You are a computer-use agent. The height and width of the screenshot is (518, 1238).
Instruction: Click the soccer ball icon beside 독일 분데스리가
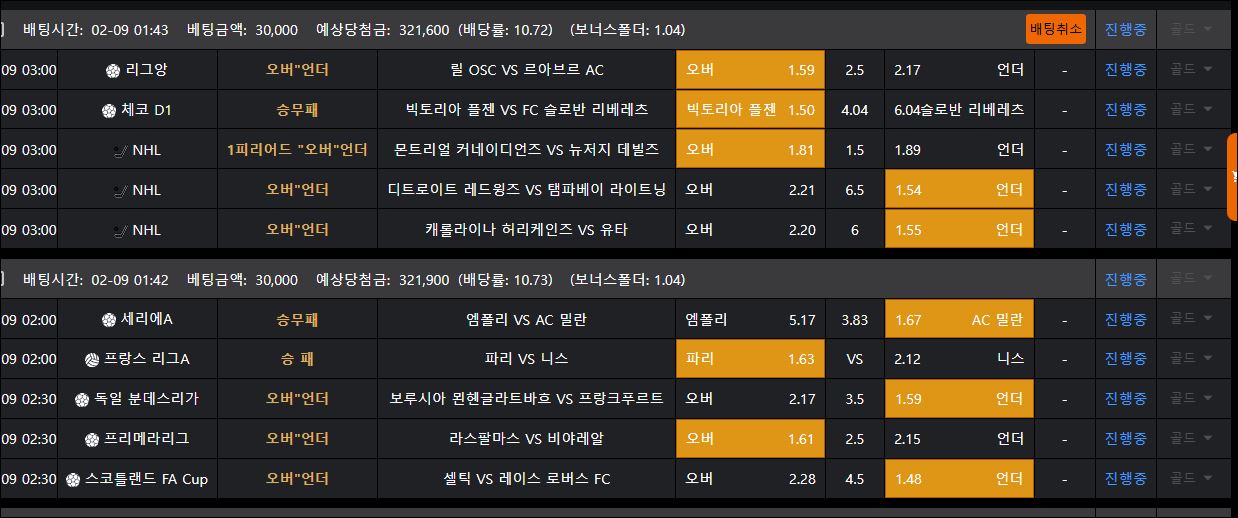click(83, 399)
